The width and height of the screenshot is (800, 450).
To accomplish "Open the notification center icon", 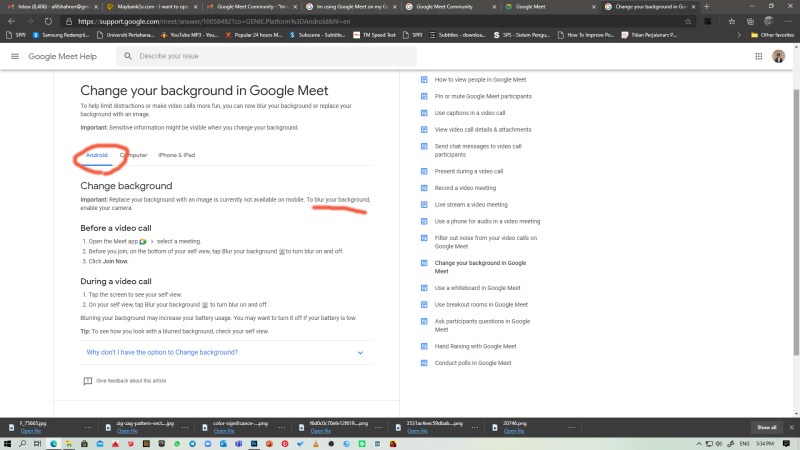I will click(x=786, y=444).
